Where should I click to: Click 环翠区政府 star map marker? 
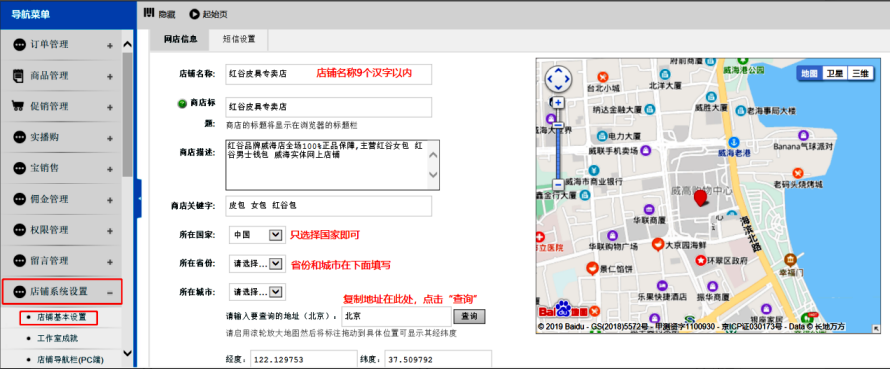click(701, 261)
